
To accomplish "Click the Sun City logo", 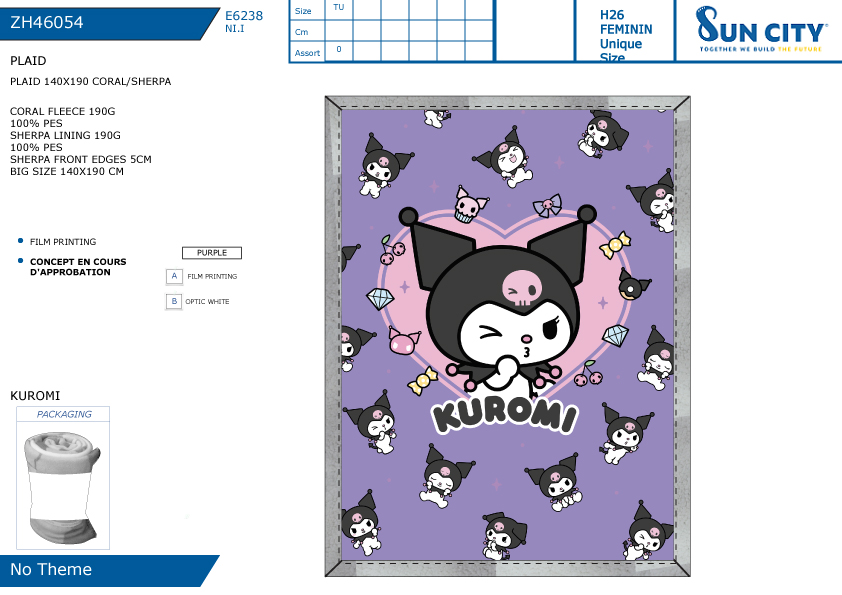I will click(761, 29).
